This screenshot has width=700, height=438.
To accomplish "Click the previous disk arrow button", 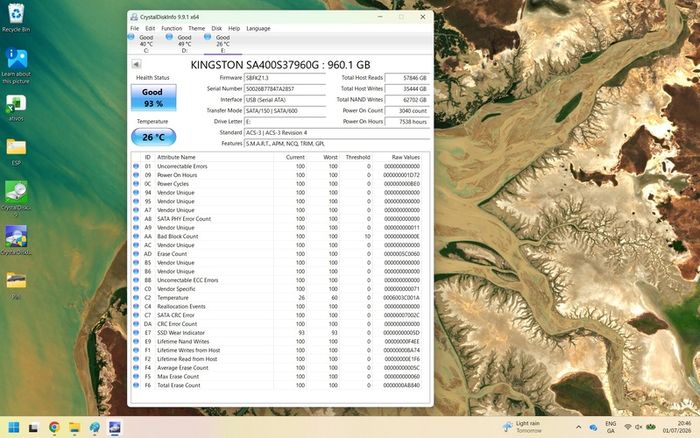I will pyautogui.click(x=136, y=64).
